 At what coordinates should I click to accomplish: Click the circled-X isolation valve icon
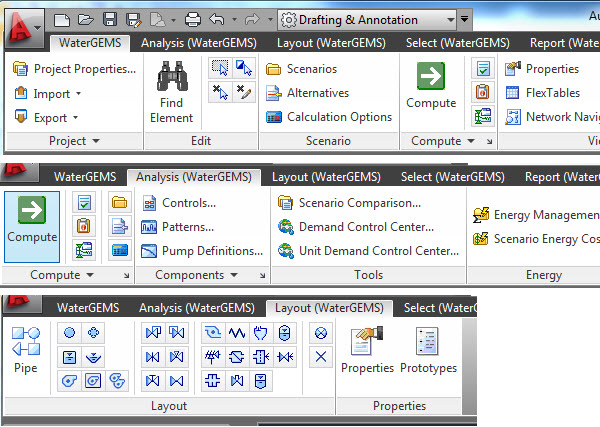pos(321,333)
